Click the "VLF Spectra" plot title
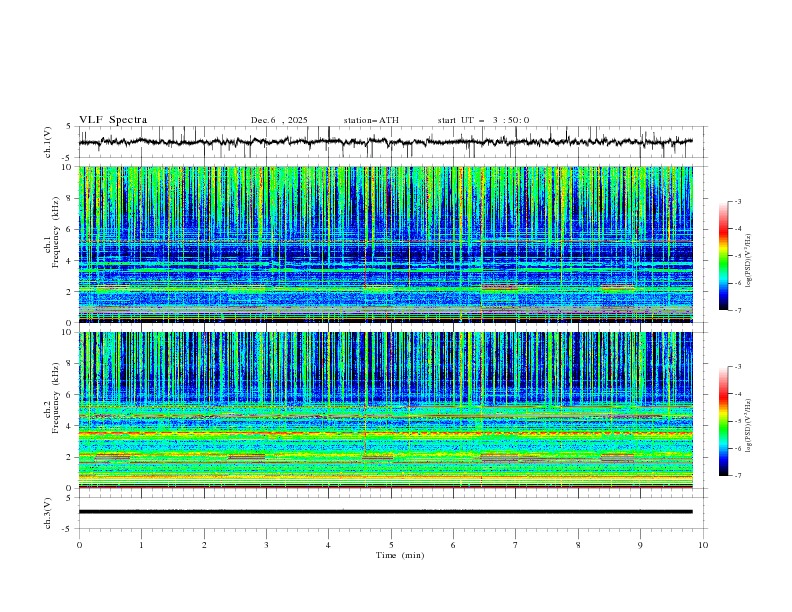The height and width of the screenshot is (612, 792). [113, 120]
